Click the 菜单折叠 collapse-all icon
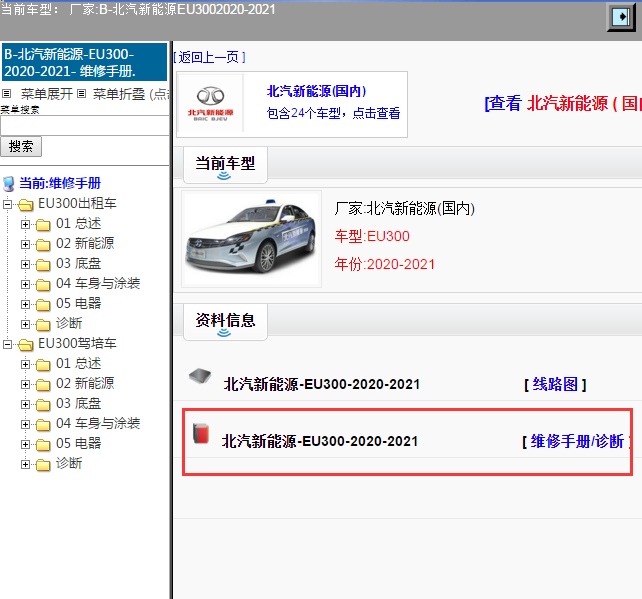The width and height of the screenshot is (642, 599). (81, 94)
